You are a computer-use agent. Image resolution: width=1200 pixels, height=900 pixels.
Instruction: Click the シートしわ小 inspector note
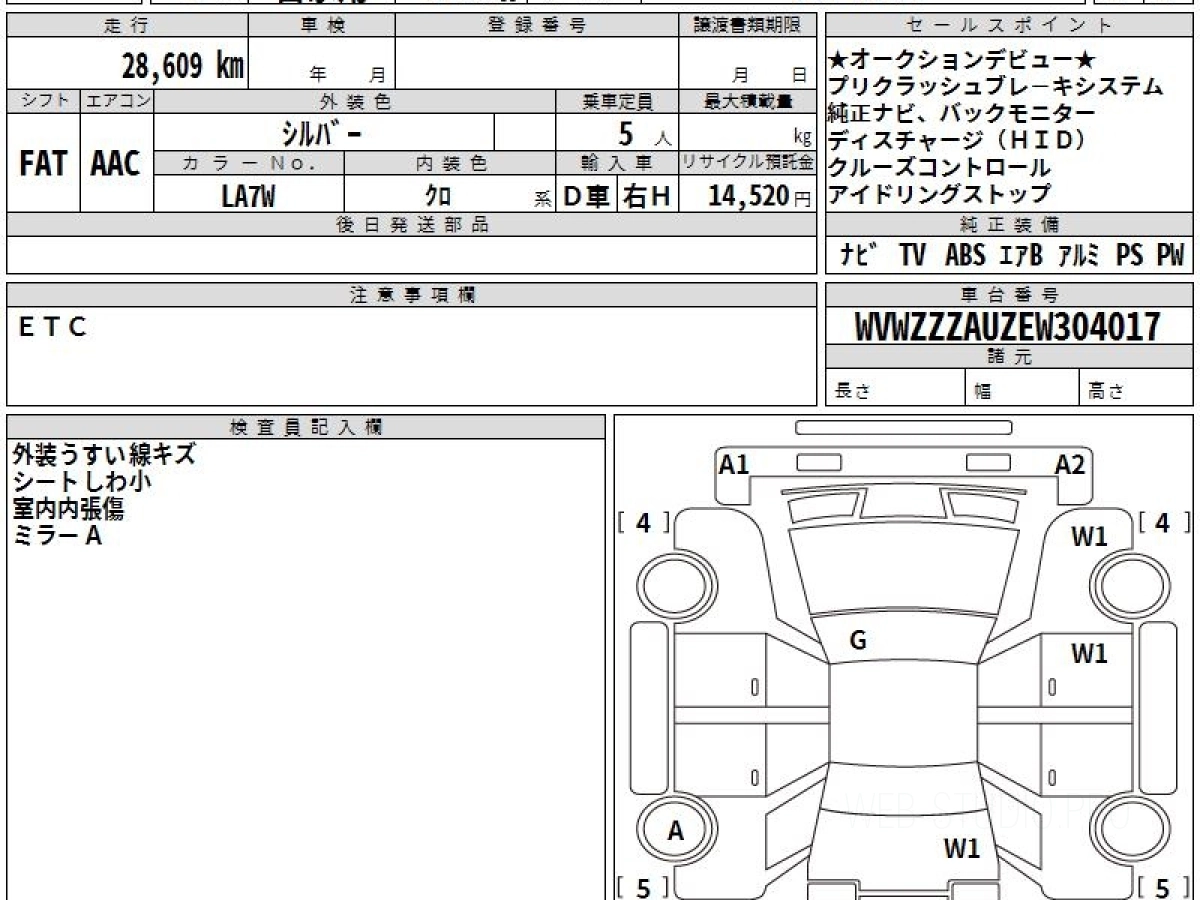point(83,482)
